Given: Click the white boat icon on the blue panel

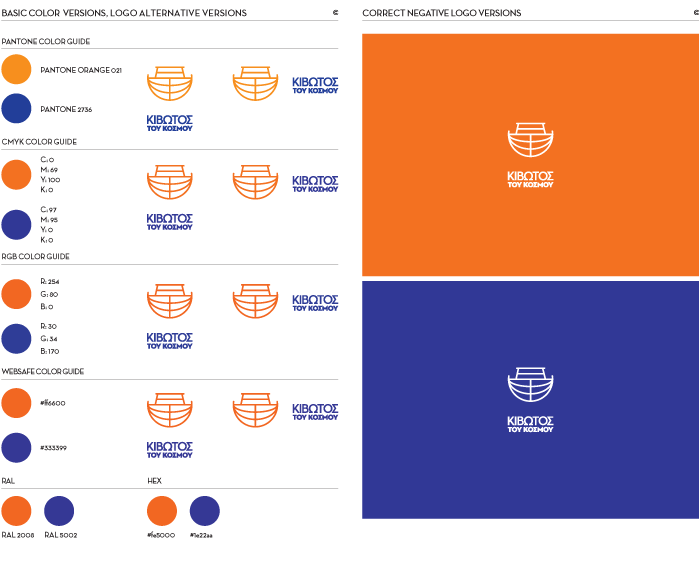Looking at the screenshot, I should [530, 385].
